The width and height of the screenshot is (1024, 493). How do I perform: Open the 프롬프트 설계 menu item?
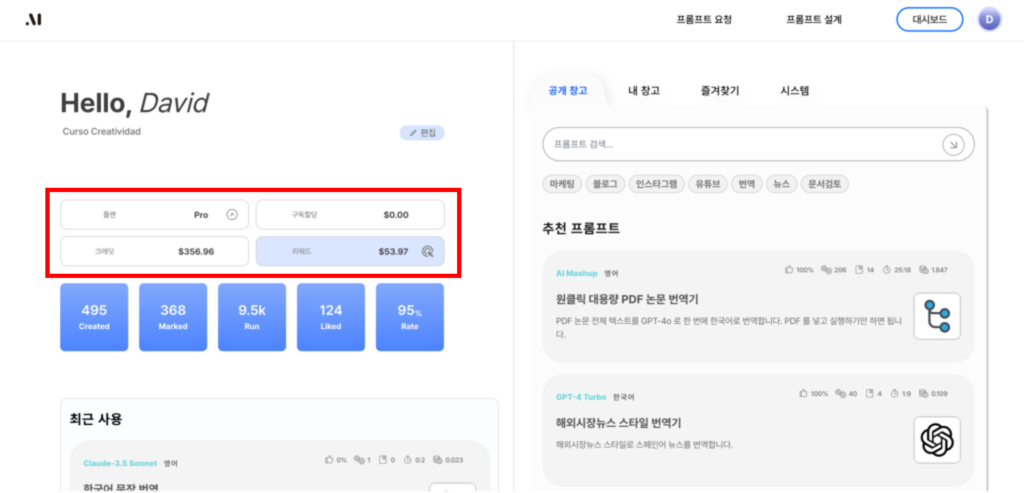[814, 19]
